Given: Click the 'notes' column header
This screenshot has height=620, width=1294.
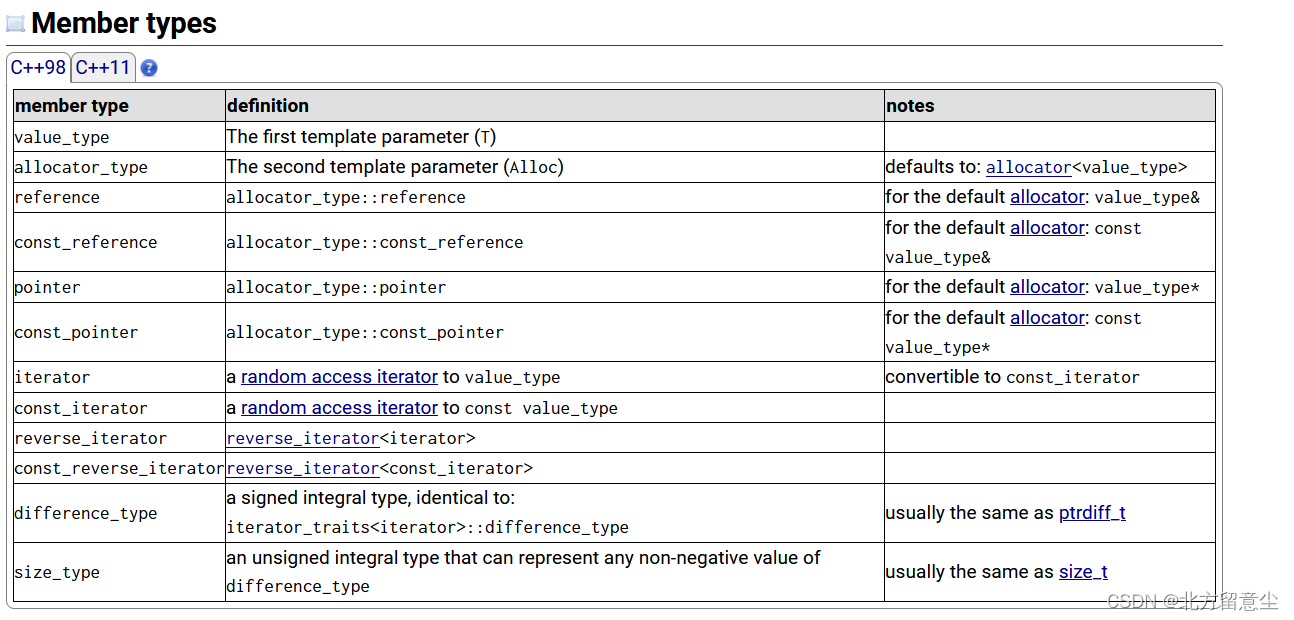Looking at the screenshot, I should click(x=1050, y=106).
